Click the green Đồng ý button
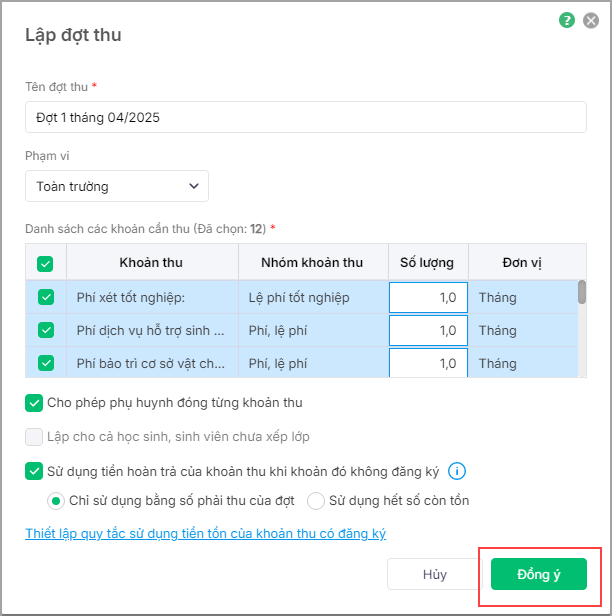The height and width of the screenshot is (616, 612). click(x=538, y=575)
